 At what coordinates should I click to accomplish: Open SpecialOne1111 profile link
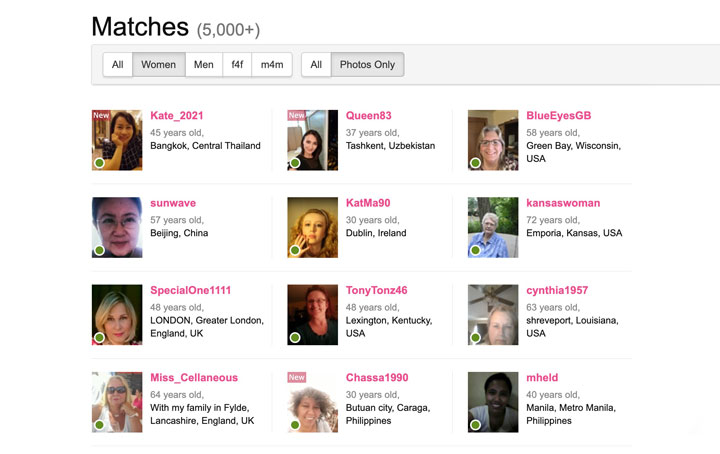pyautogui.click(x=191, y=290)
